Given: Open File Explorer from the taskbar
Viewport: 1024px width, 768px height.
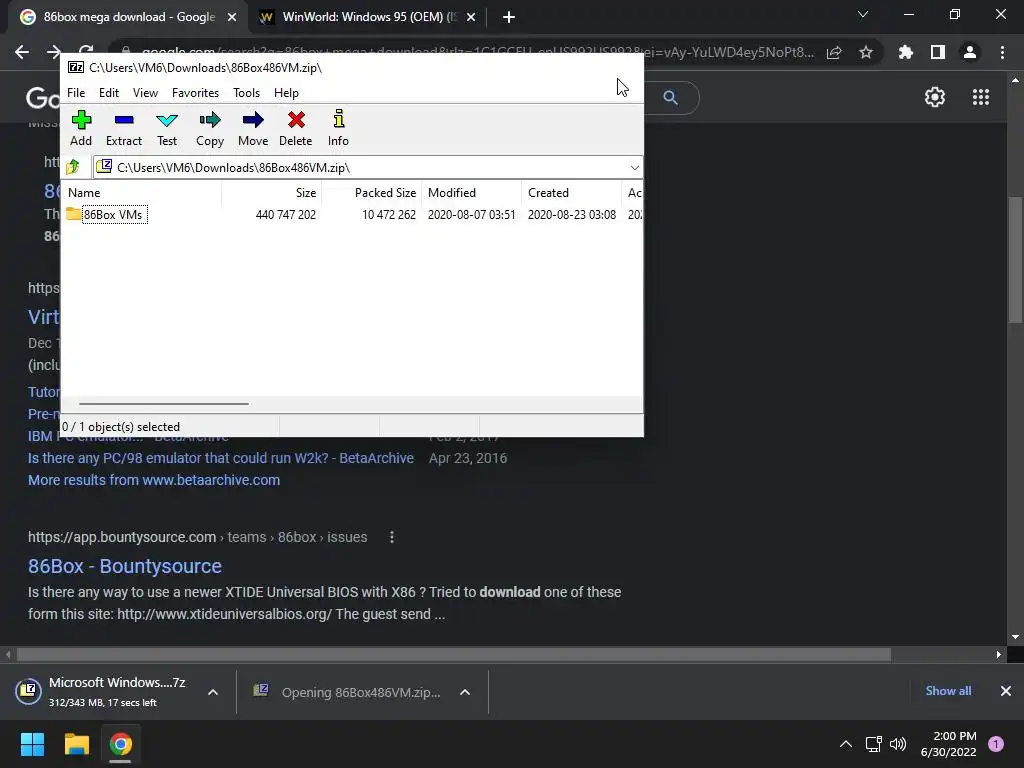Looking at the screenshot, I should coord(76,744).
